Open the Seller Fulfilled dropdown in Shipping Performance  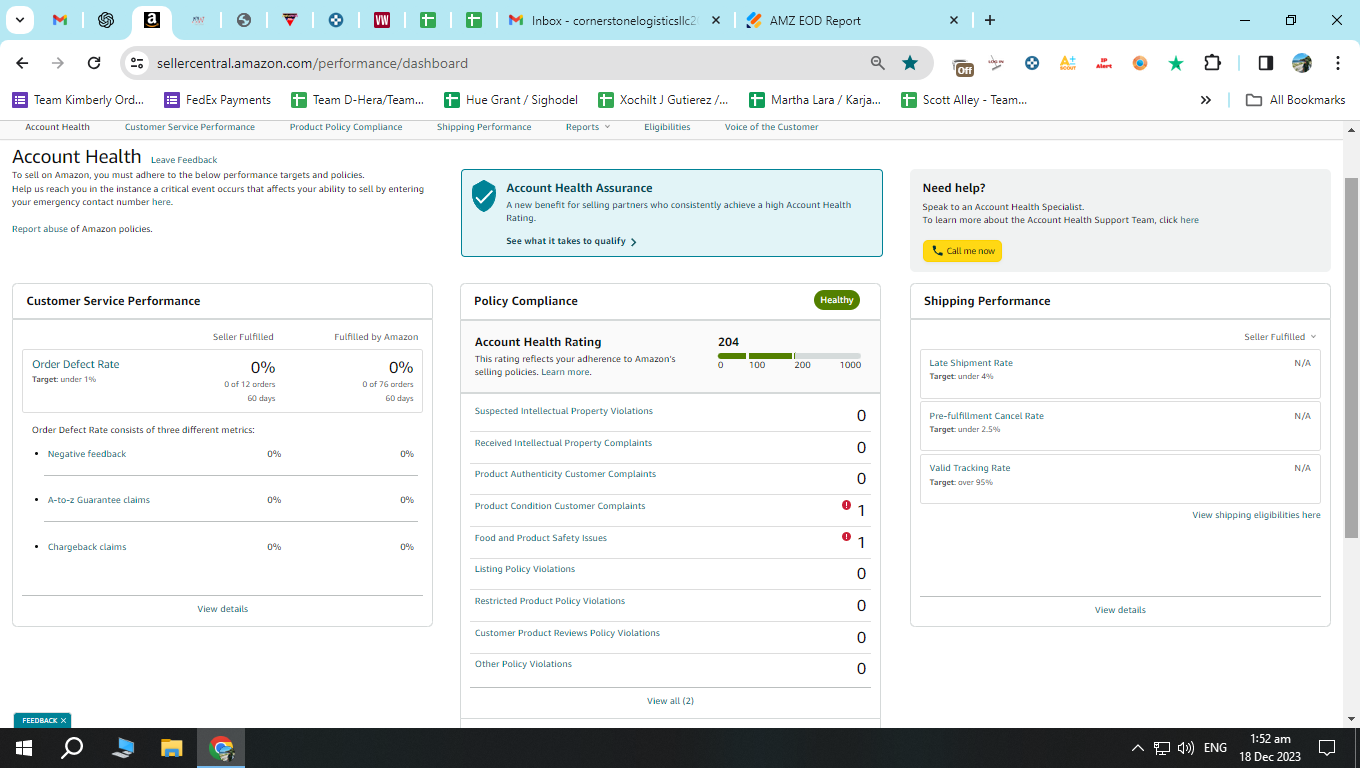click(1280, 337)
